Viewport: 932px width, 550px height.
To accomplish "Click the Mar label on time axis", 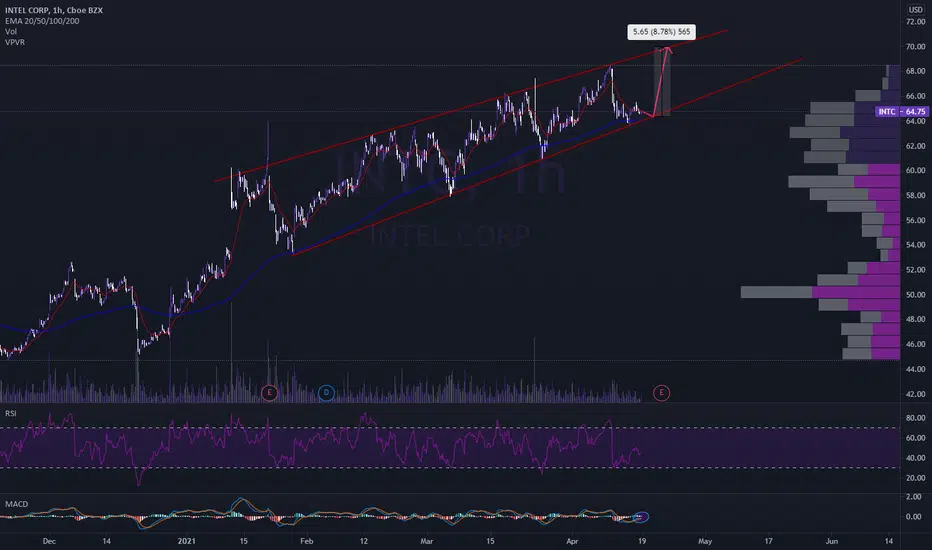I will pos(427,541).
